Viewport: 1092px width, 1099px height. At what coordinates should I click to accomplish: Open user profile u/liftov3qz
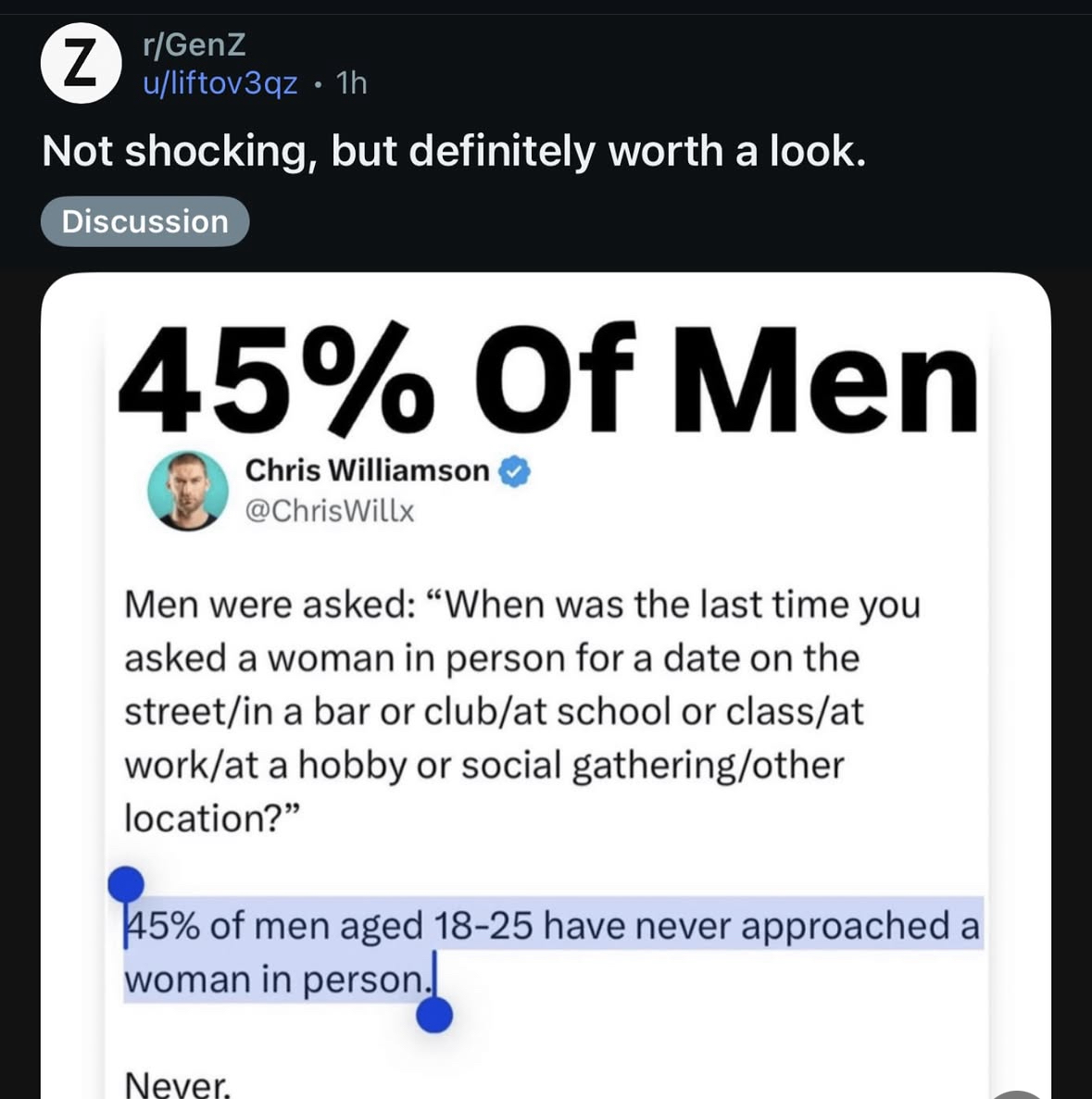tap(220, 83)
